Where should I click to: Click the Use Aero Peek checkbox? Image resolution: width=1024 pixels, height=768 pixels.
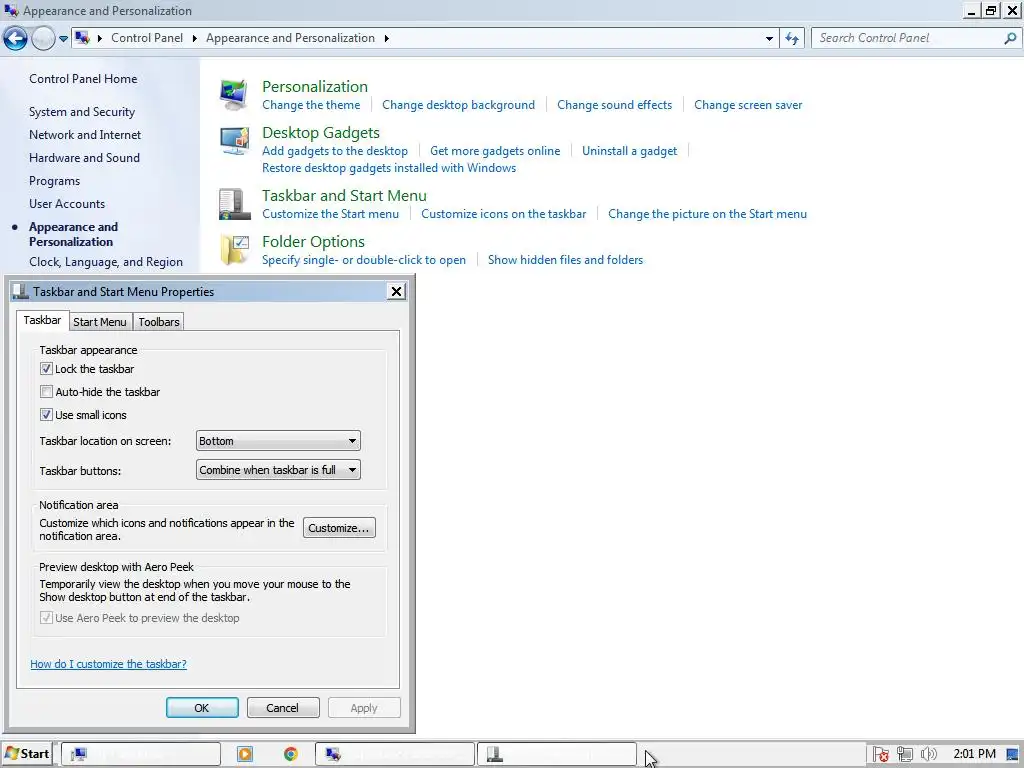[46, 618]
